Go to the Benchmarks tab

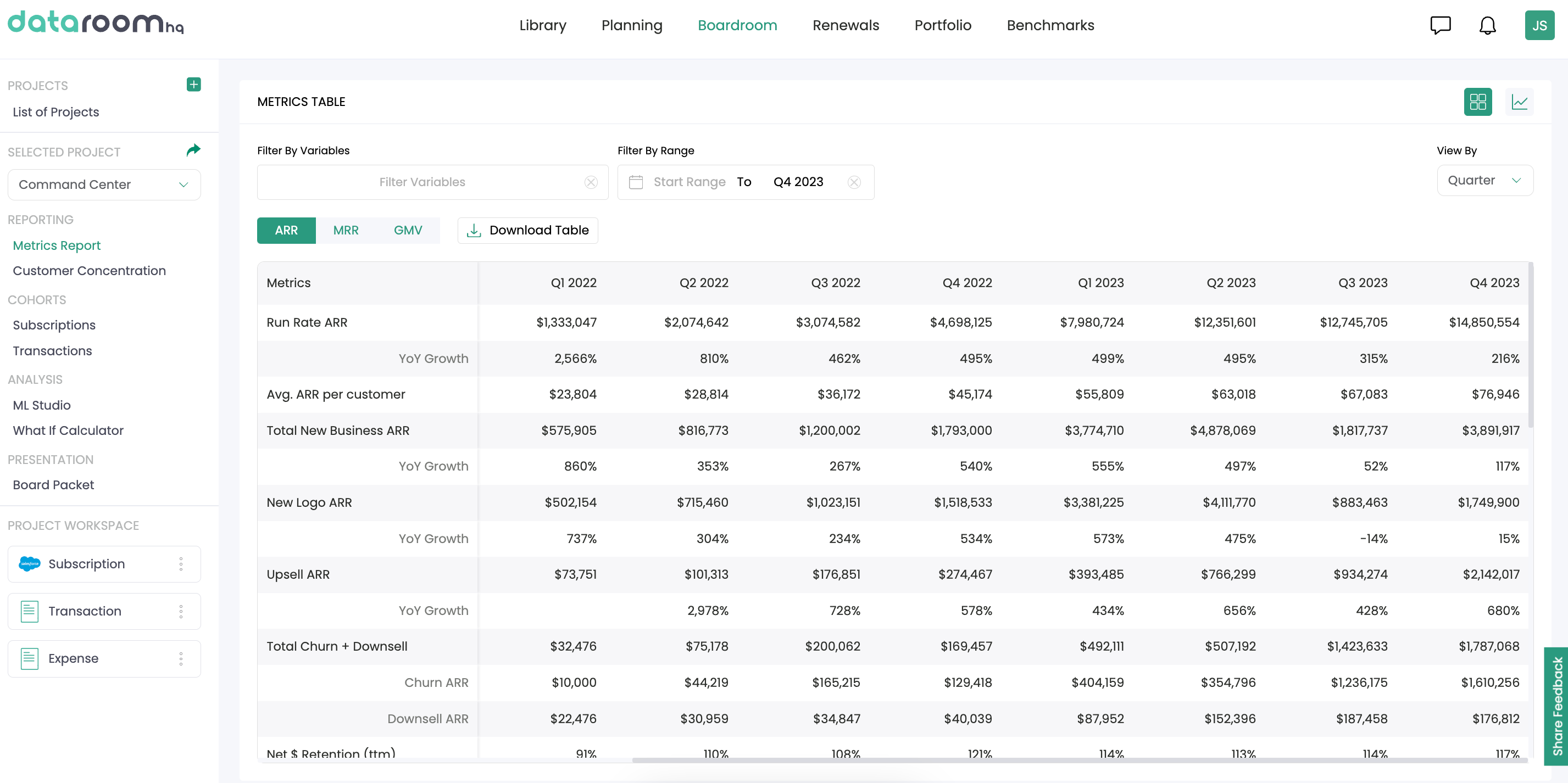[x=1050, y=26]
